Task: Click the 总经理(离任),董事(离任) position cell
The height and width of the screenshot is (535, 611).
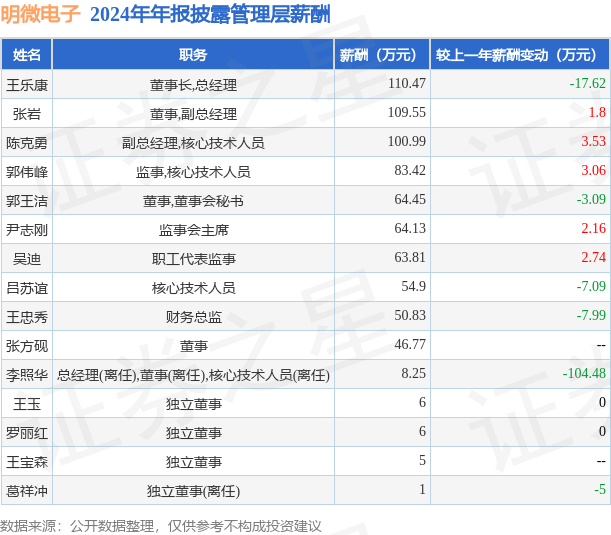Action: [193, 375]
